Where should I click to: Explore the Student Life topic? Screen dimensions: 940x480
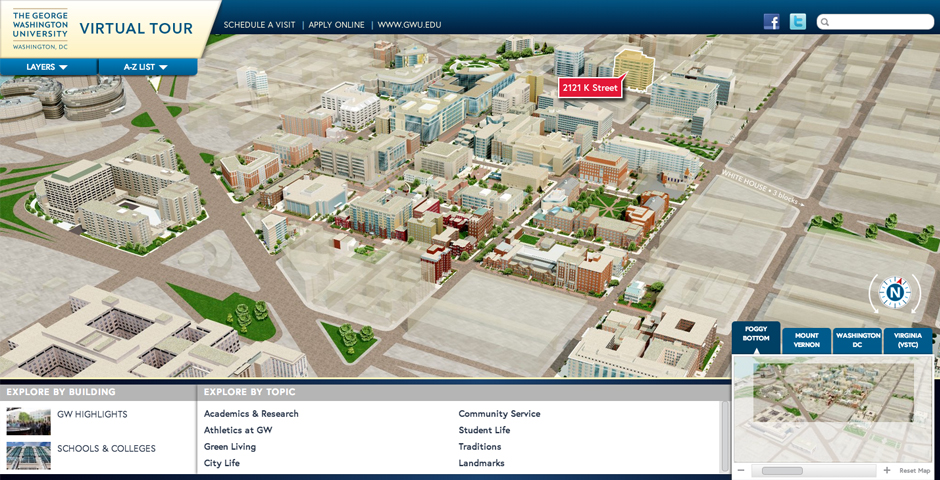coord(484,430)
